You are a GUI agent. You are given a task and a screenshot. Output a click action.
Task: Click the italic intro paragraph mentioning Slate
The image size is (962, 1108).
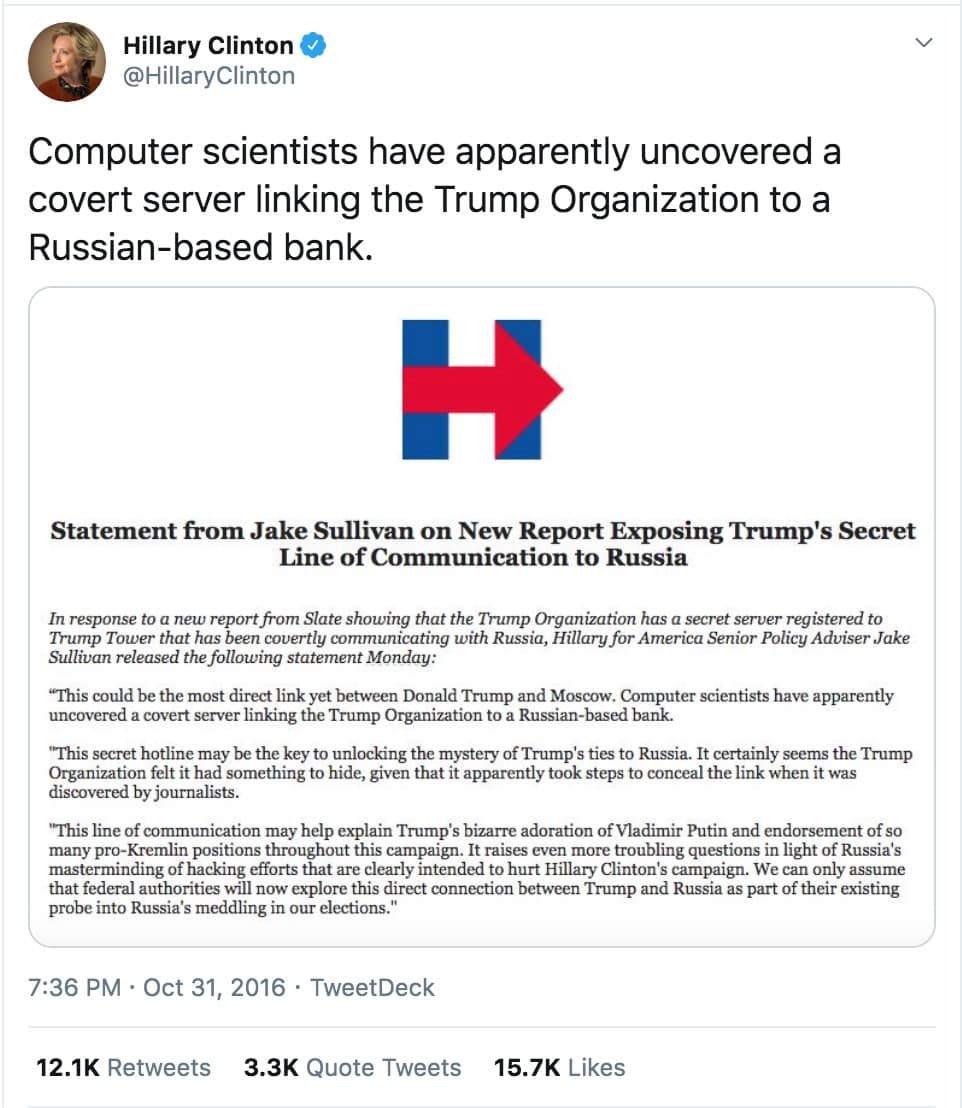pos(479,637)
